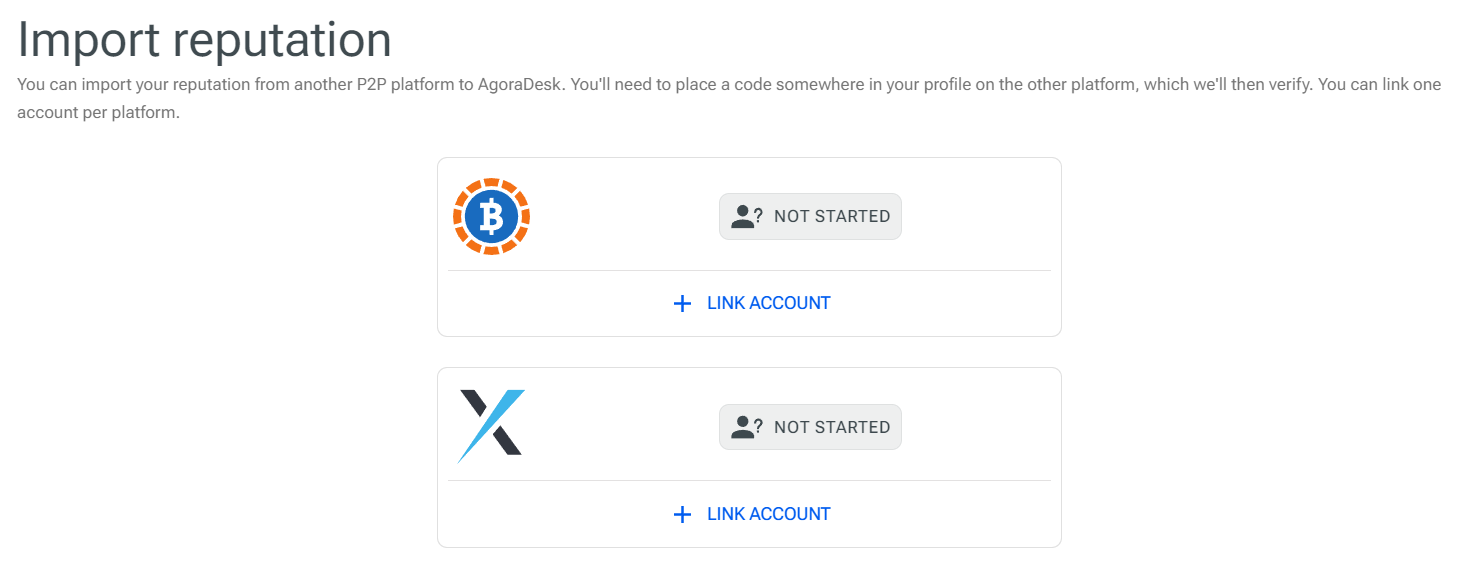Click the 'LINK ACCOUNT' text in the second card
Viewport: 1473px width, 564px height.
769,514
